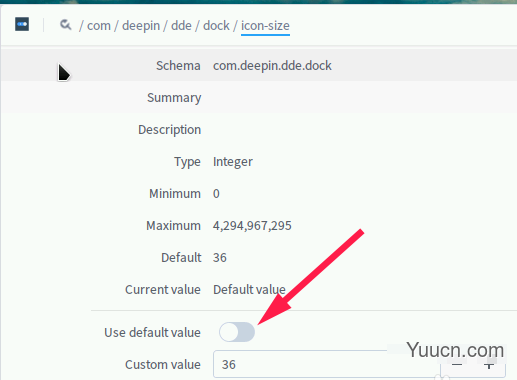Click the Type value 'Integer'
Viewport: 517px width, 380px height.
(233, 162)
